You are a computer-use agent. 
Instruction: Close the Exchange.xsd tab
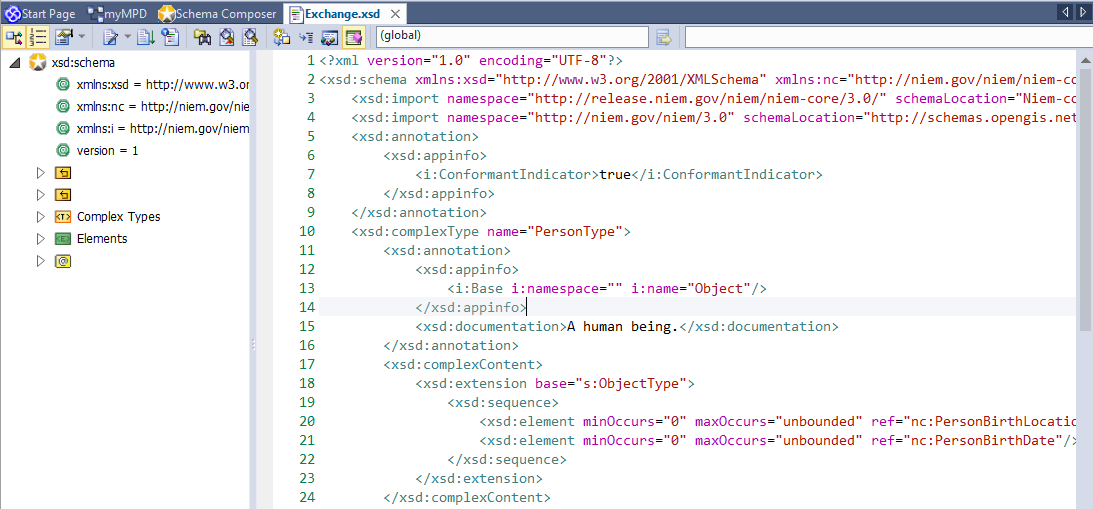click(x=396, y=14)
